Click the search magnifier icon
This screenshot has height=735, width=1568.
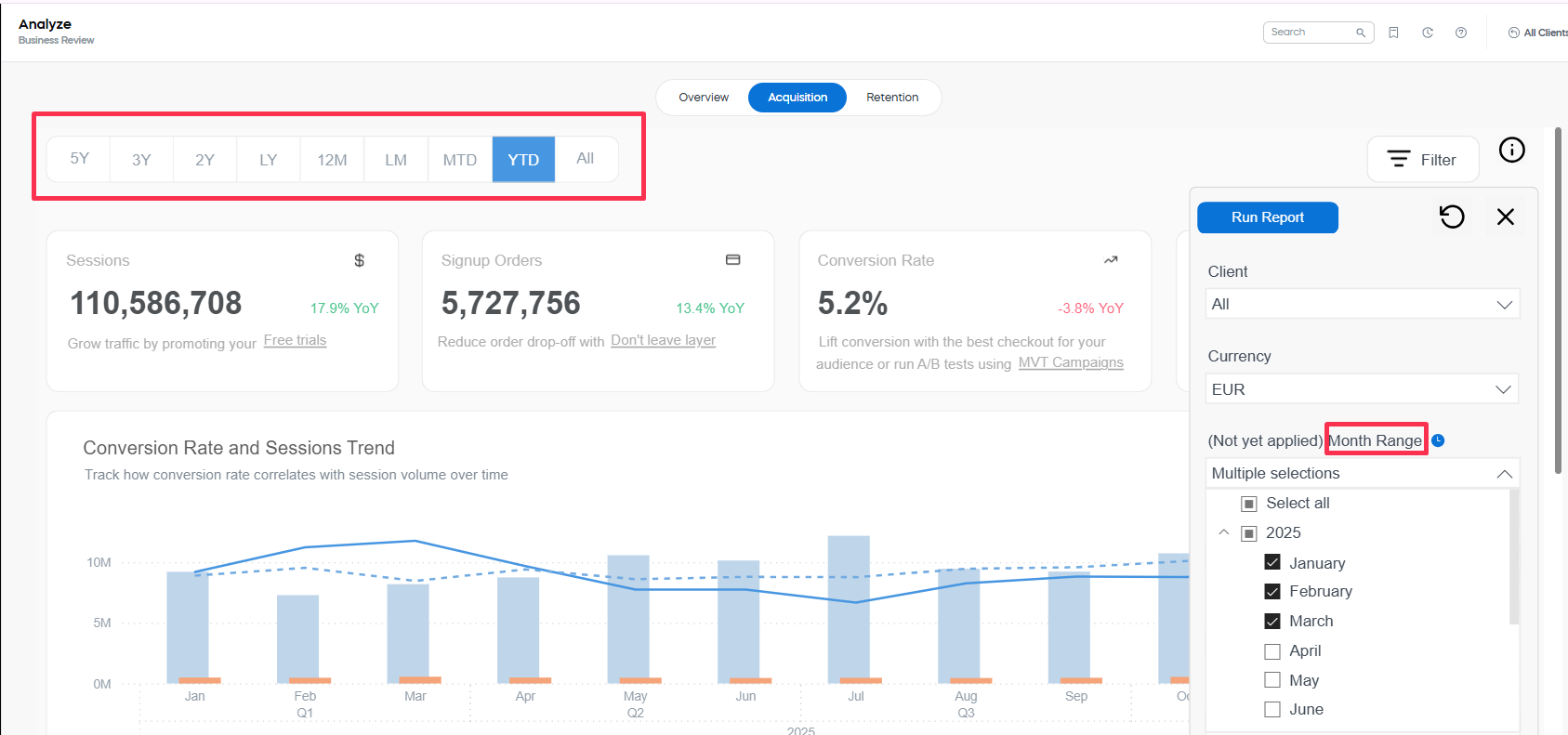(x=1361, y=33)
